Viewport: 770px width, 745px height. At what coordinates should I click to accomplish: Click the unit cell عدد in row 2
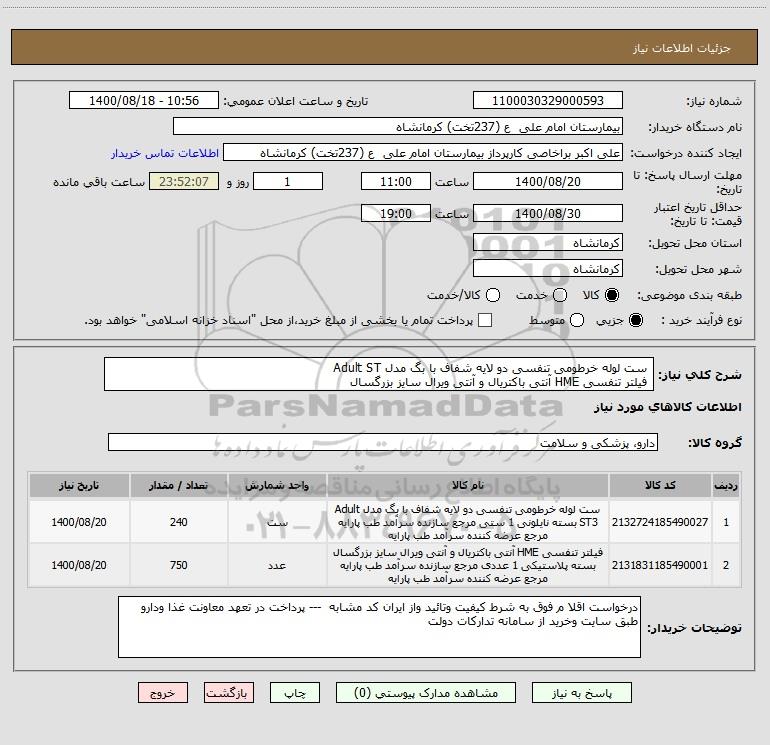click(x=277, y=565)
